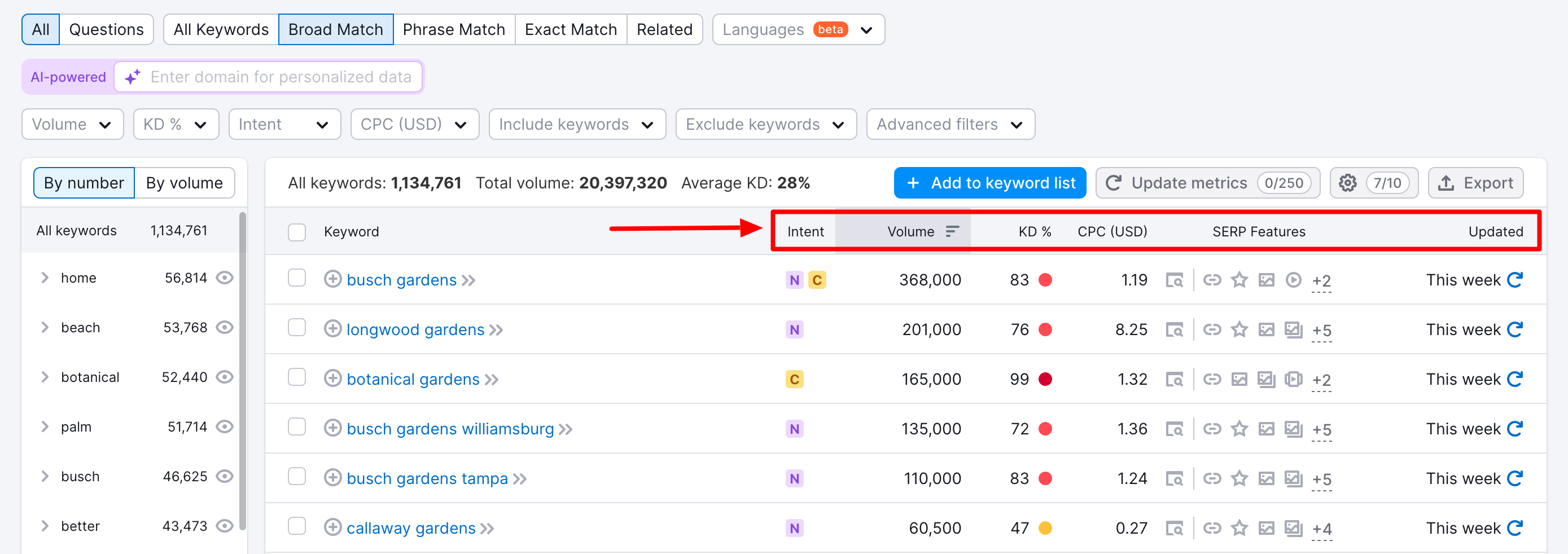1568x554 pixels.
Task: Open the busch gardens keyword link
Action: (x=401, y=280)
